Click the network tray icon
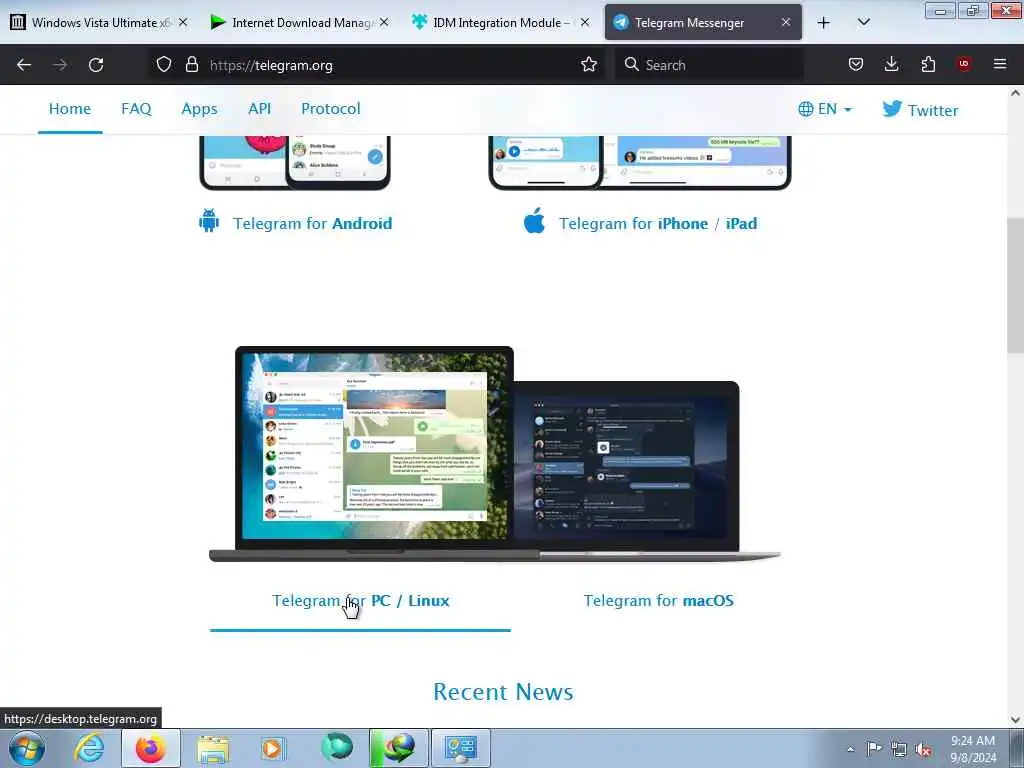 (x=899, y=750)
